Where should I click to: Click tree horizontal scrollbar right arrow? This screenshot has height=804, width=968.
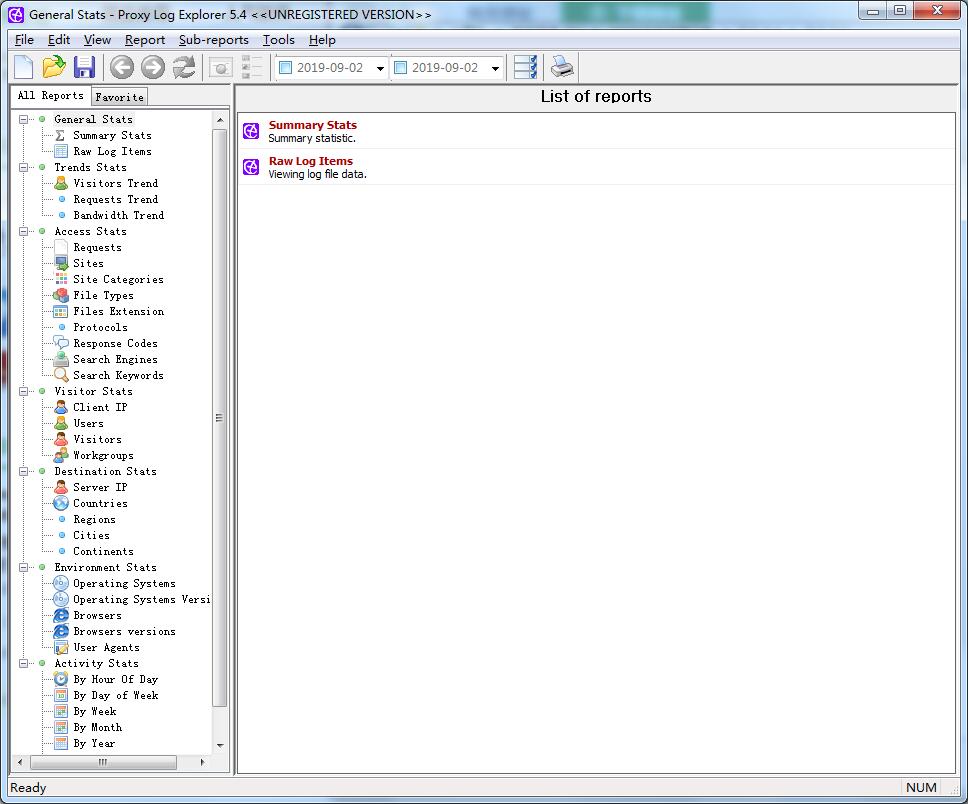pyautogui.click(x=202, y=762)
